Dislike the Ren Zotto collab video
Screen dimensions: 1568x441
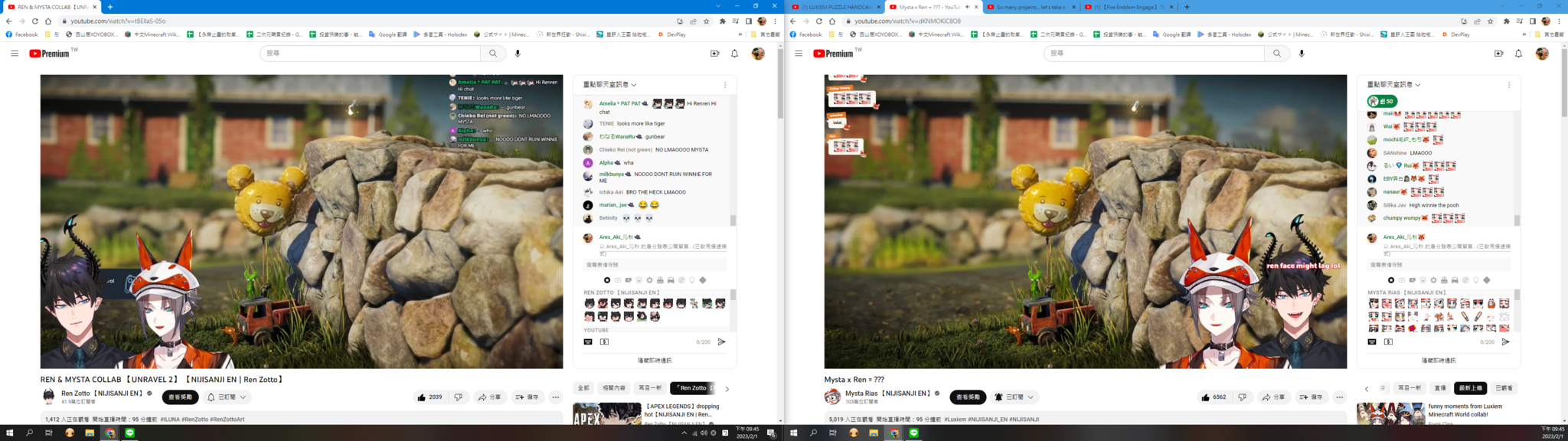tap(458, 397)
